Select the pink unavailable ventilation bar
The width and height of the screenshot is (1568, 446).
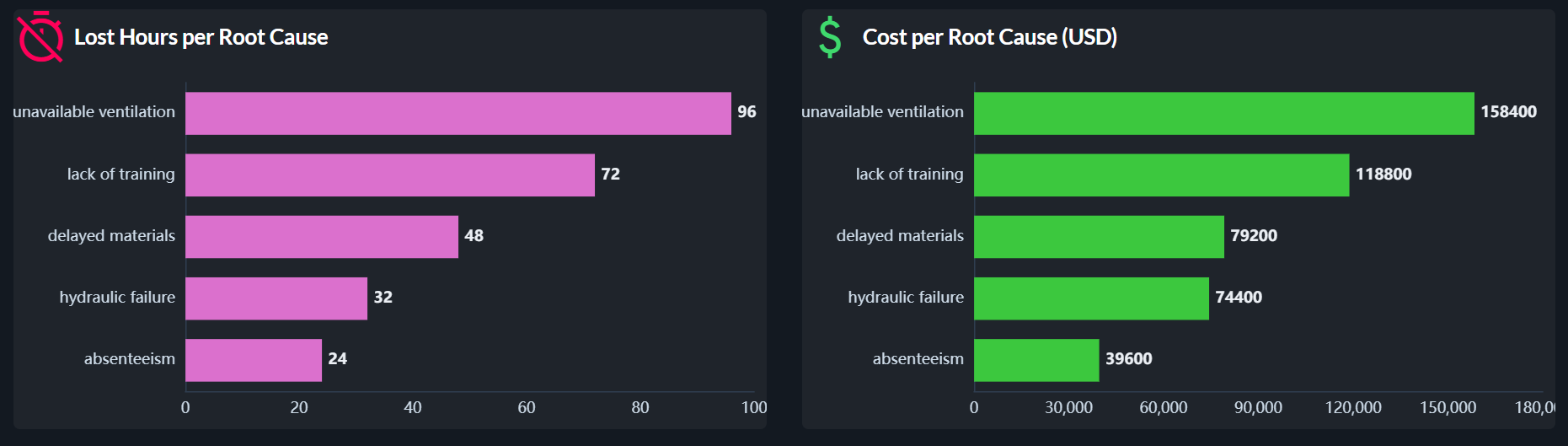(458, 113)
